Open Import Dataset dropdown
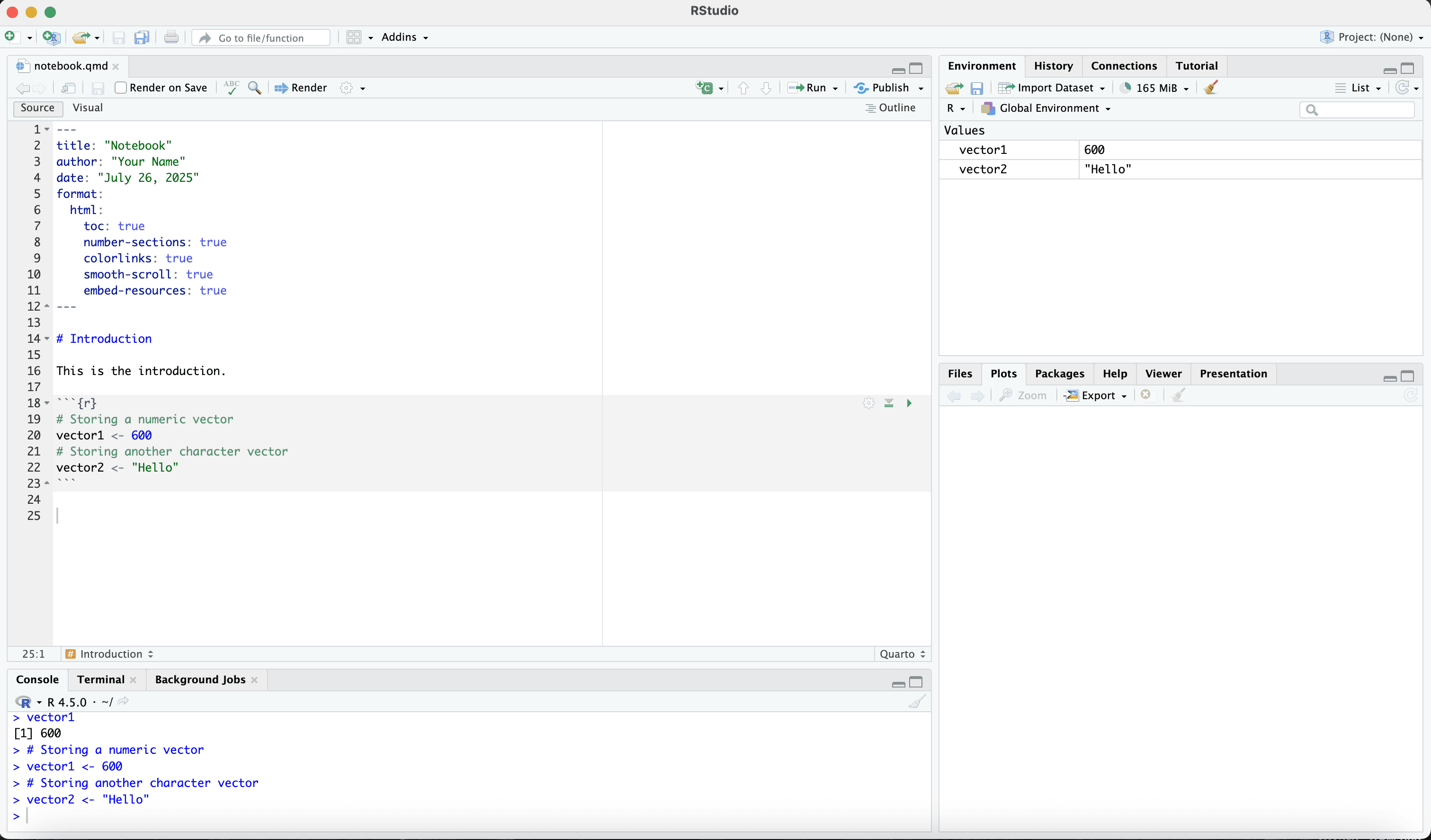The image size is (1431, 840). tap(1054, 88)
